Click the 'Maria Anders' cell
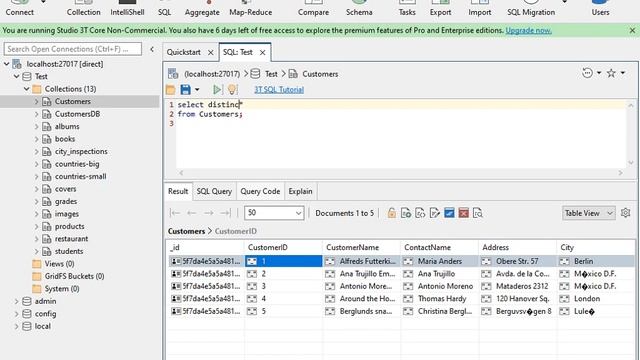640x360 pixels. (x=440, y=261)
